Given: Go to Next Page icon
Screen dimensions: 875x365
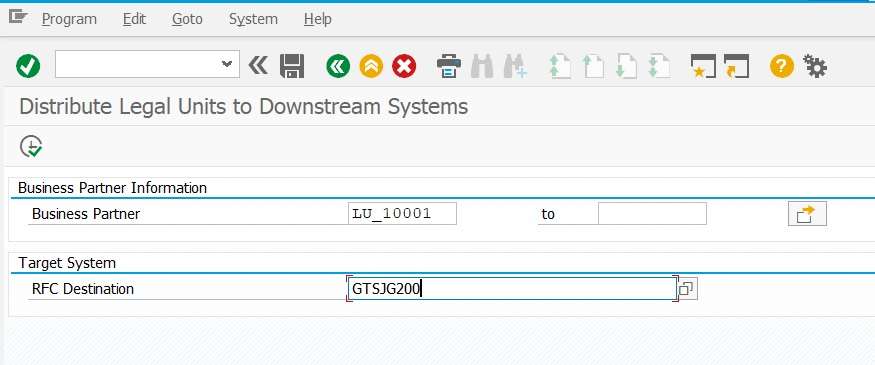Looking at the screenshot, I should [626, 66].
